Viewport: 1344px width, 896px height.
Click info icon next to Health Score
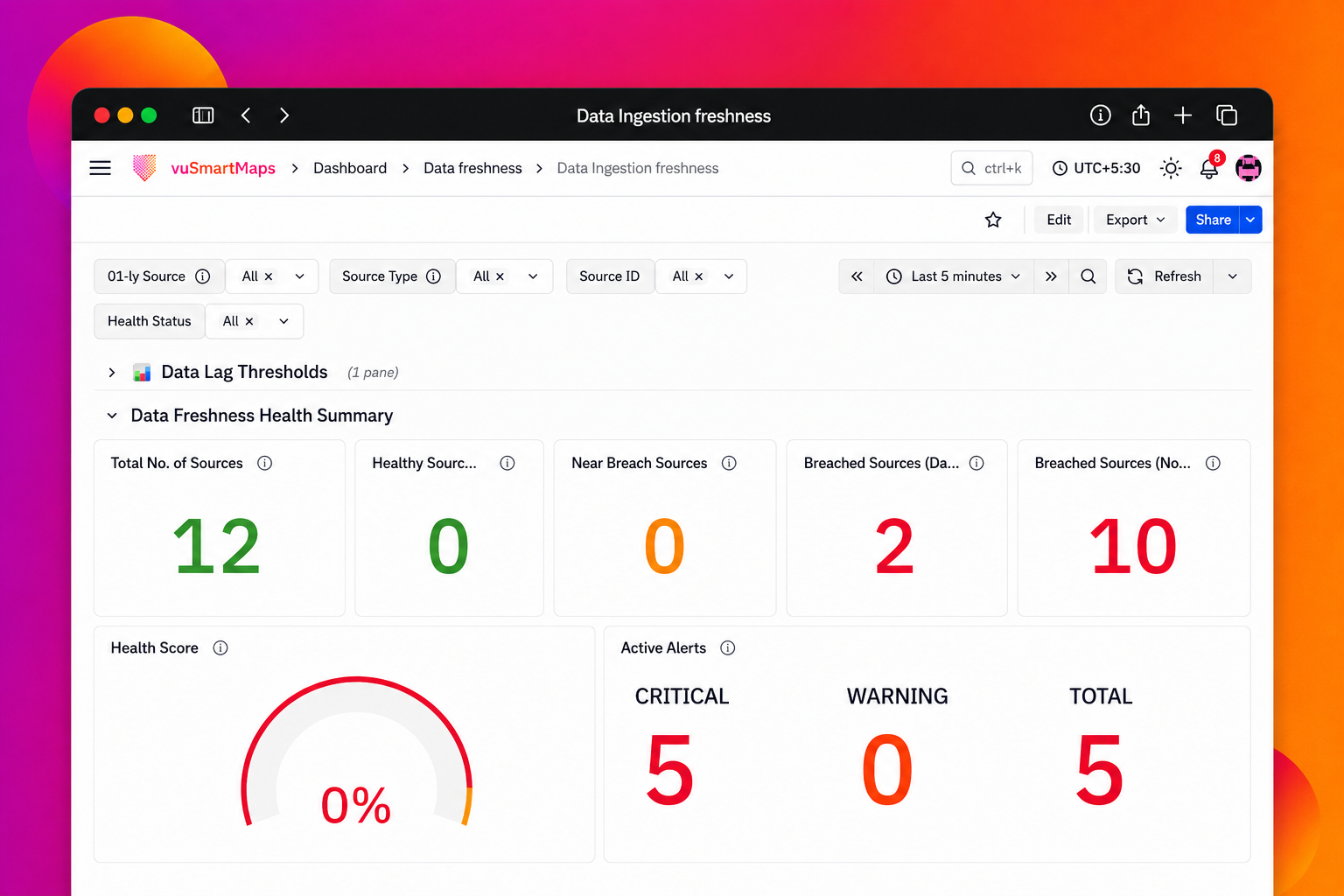click(220, 647)
